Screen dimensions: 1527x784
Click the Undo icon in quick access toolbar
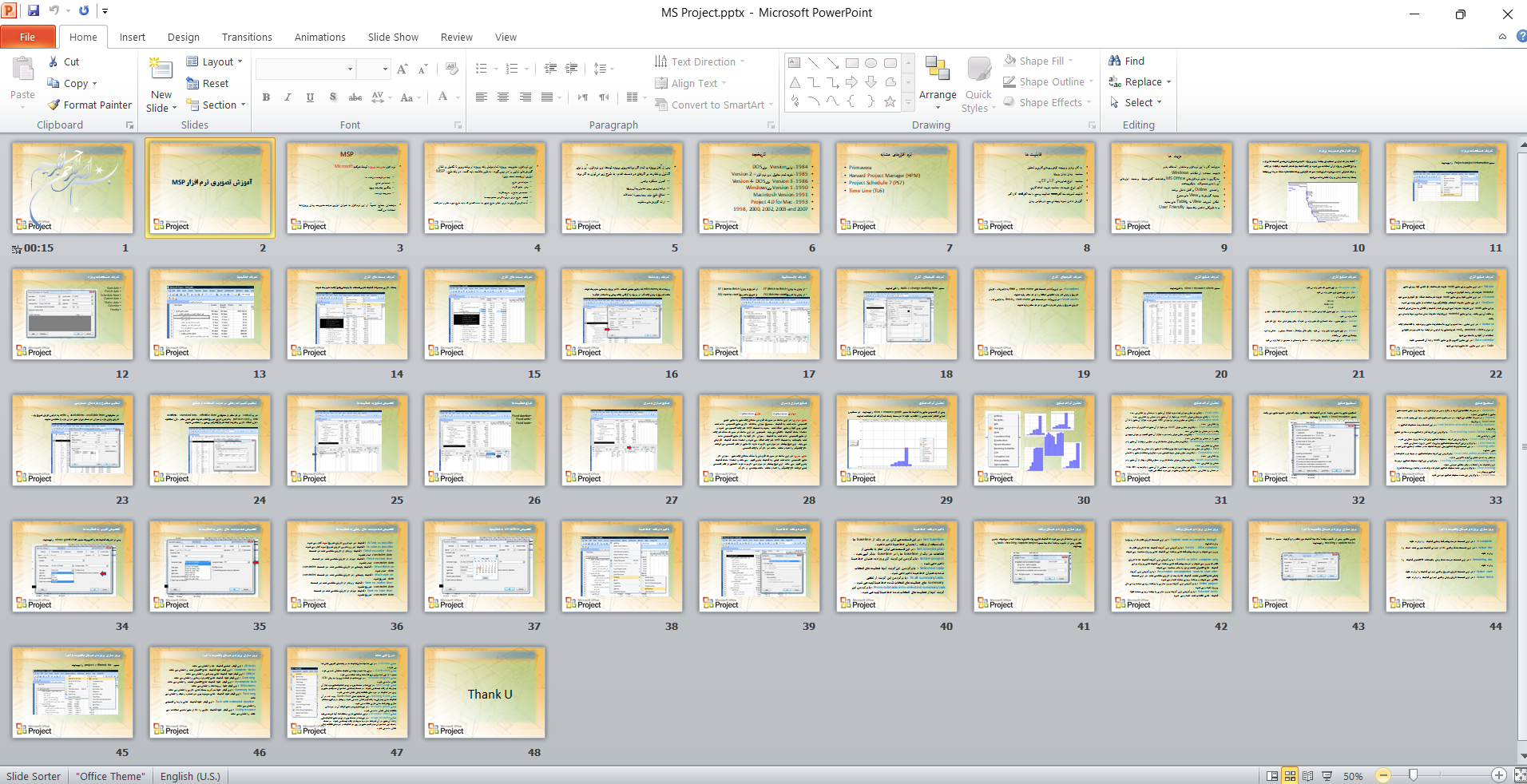[x=54, y=11]
